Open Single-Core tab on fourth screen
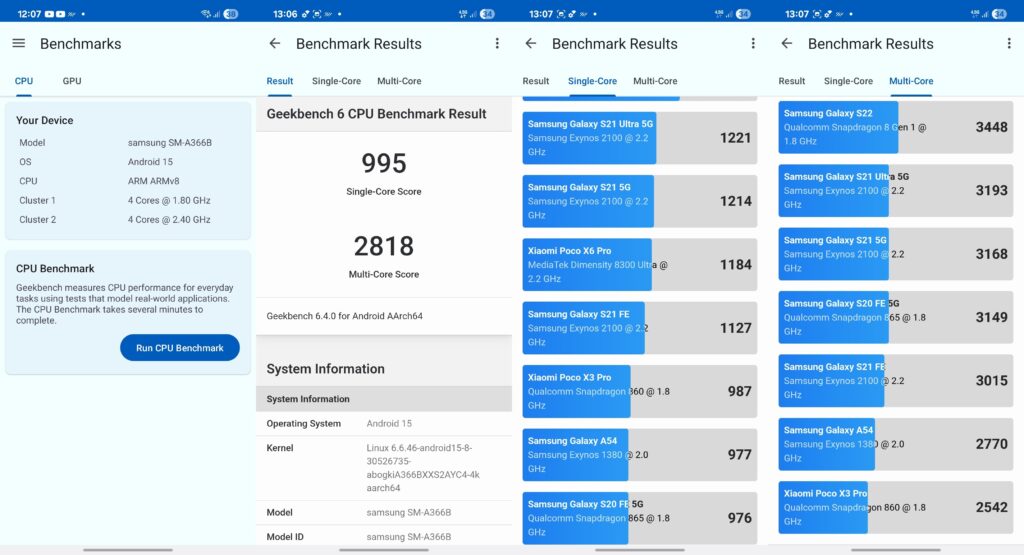Screen dimensions: 1024x555 (x=848, y=81)
